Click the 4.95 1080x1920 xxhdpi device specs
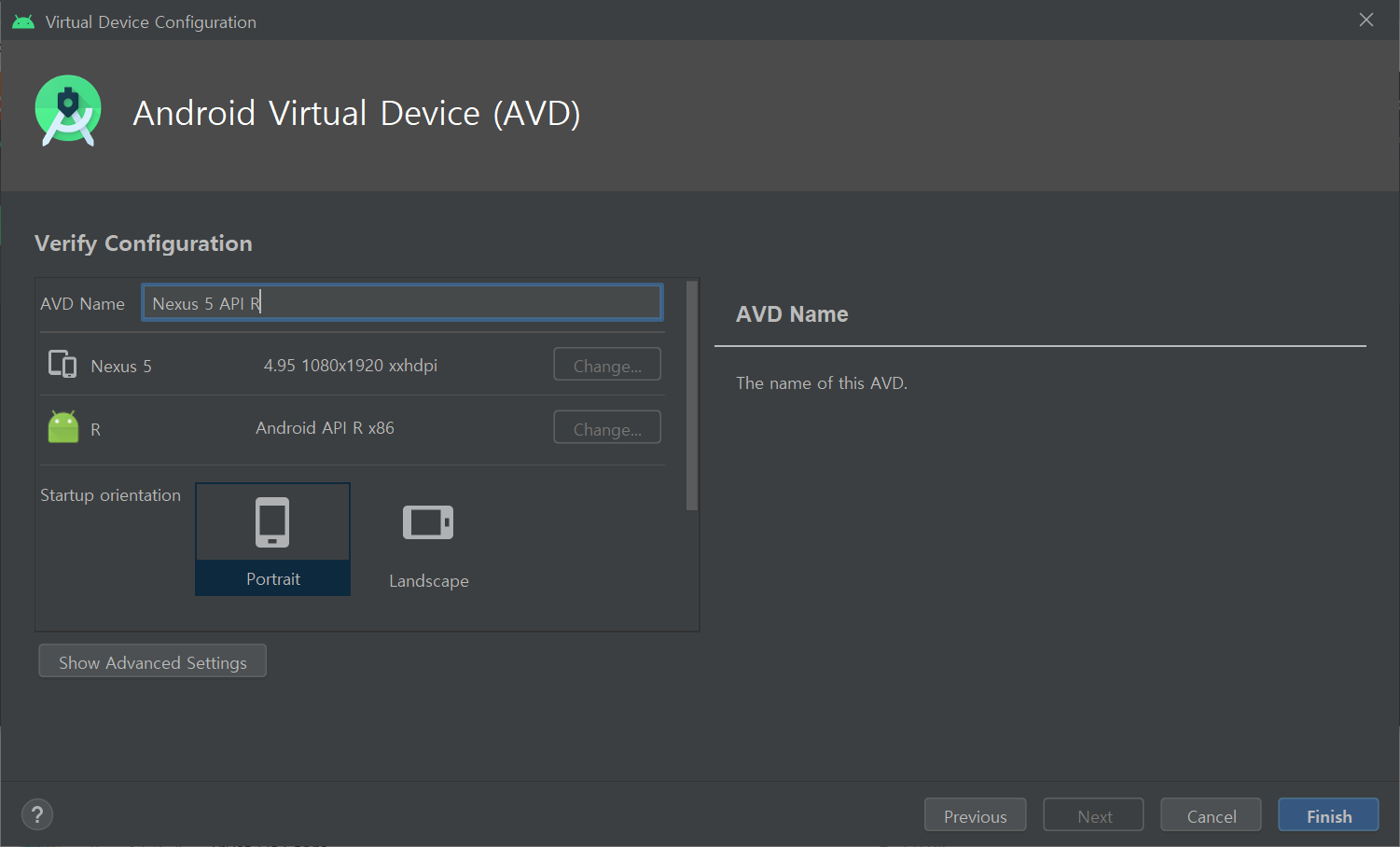The width and height of the screenshot is (1400, 847). pos(350,366)
